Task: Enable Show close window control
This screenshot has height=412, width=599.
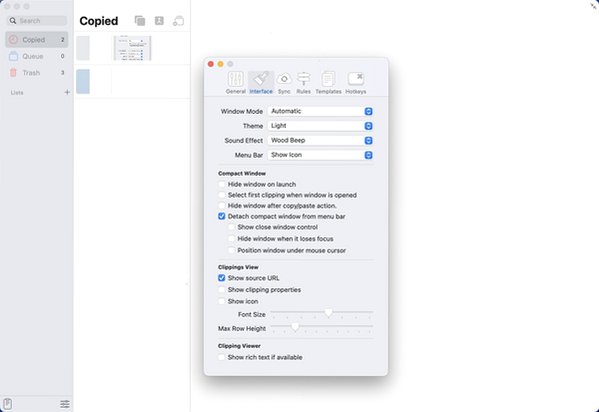Action: coord(232,227)
